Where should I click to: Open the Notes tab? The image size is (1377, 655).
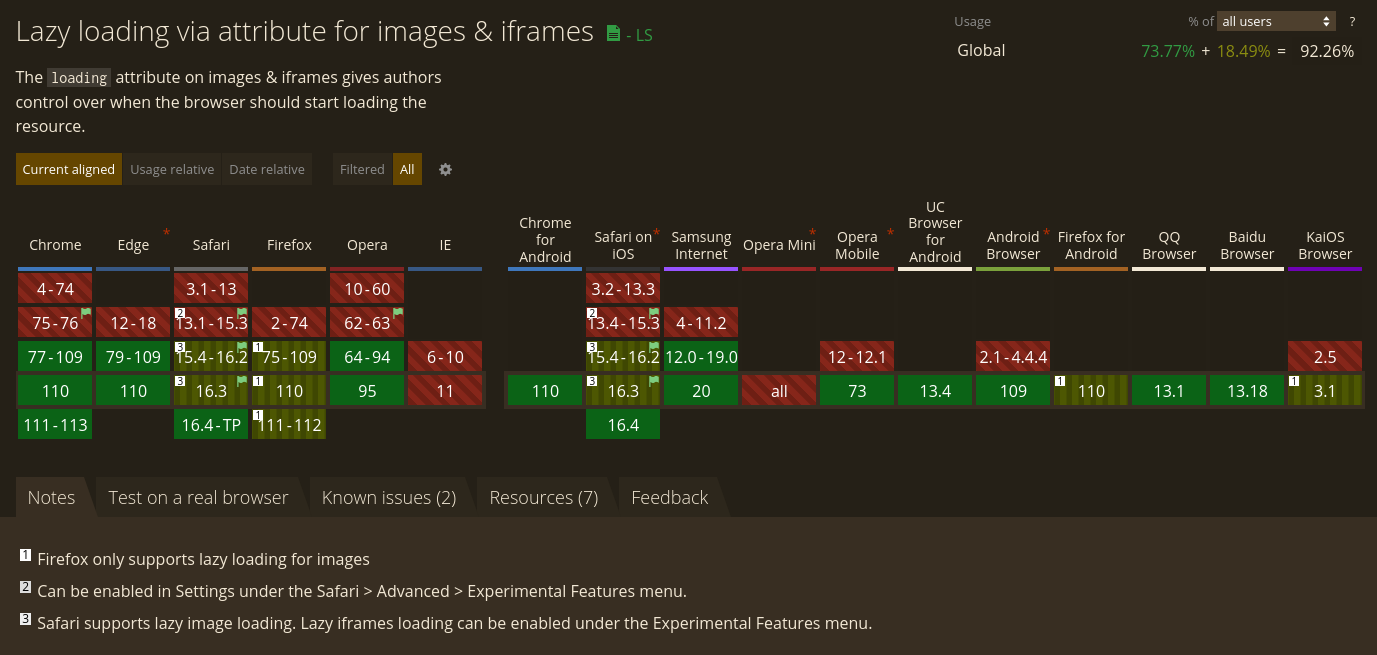[x=52, y=497]
